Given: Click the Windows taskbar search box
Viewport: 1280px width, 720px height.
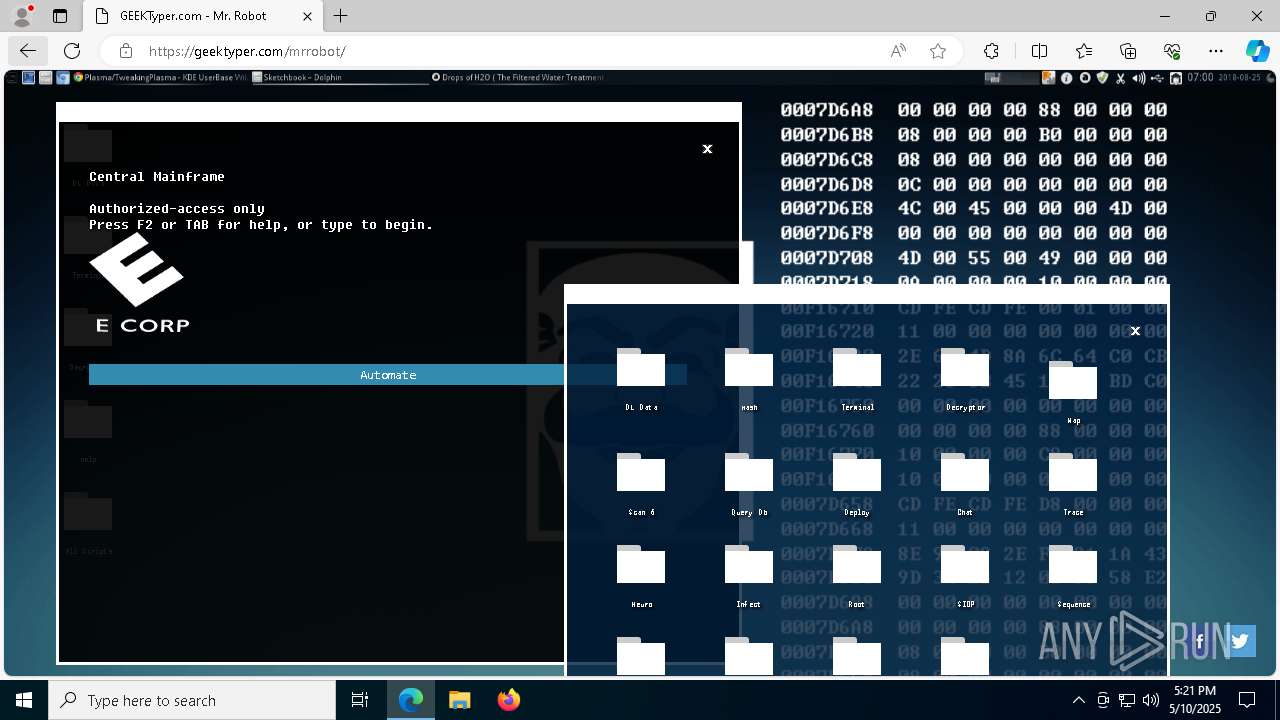Looking at the screenshot, I should tap(192, 700).
